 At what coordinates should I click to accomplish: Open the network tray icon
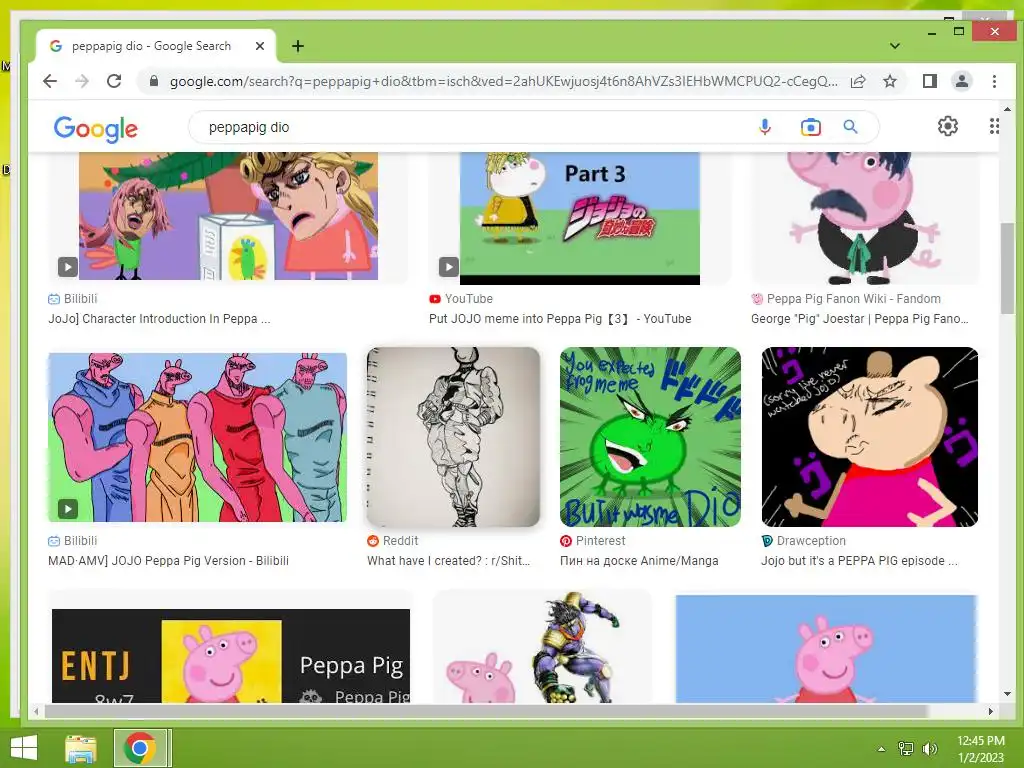coord(906,749)
